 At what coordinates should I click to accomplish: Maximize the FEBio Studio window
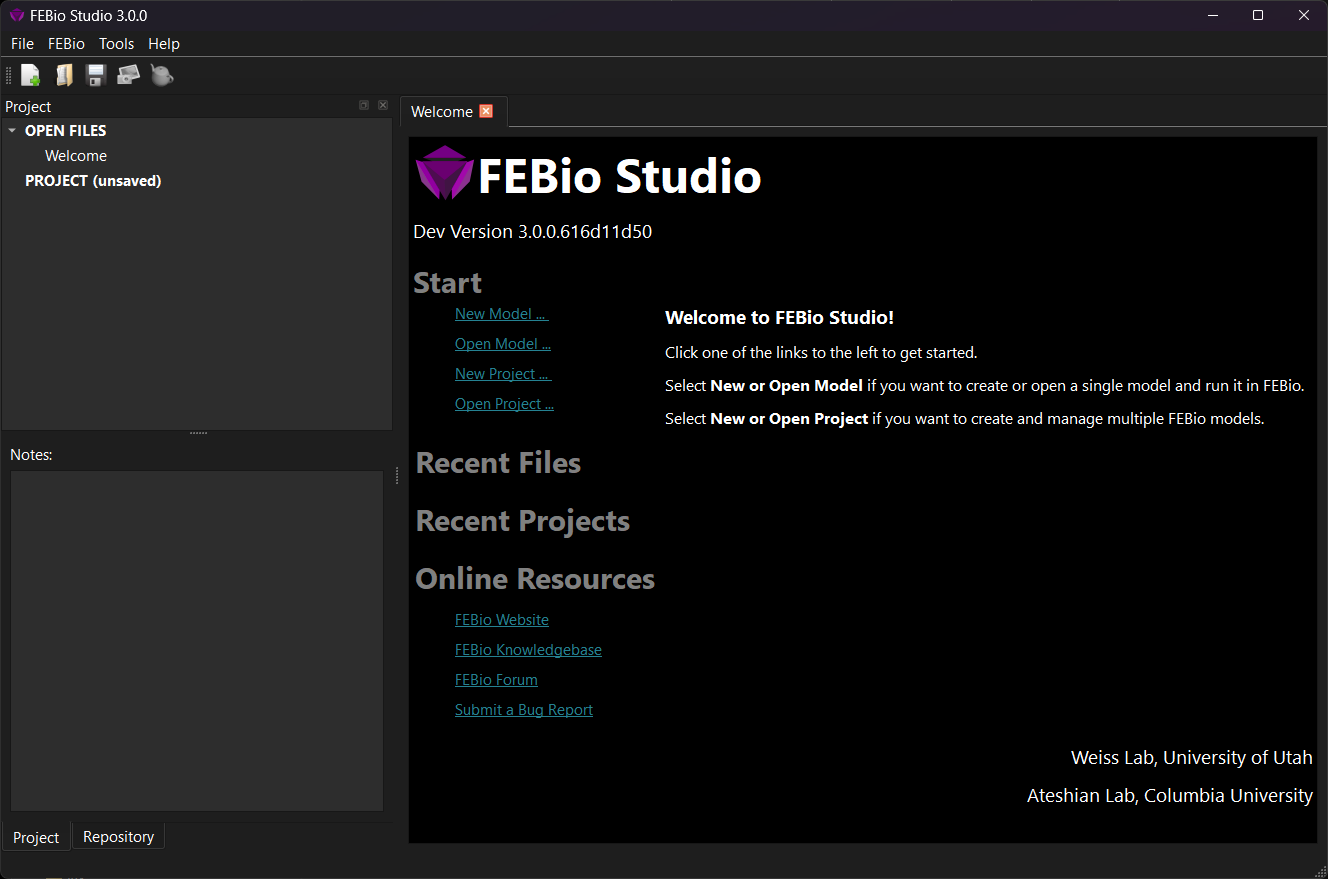(1258, 15)
